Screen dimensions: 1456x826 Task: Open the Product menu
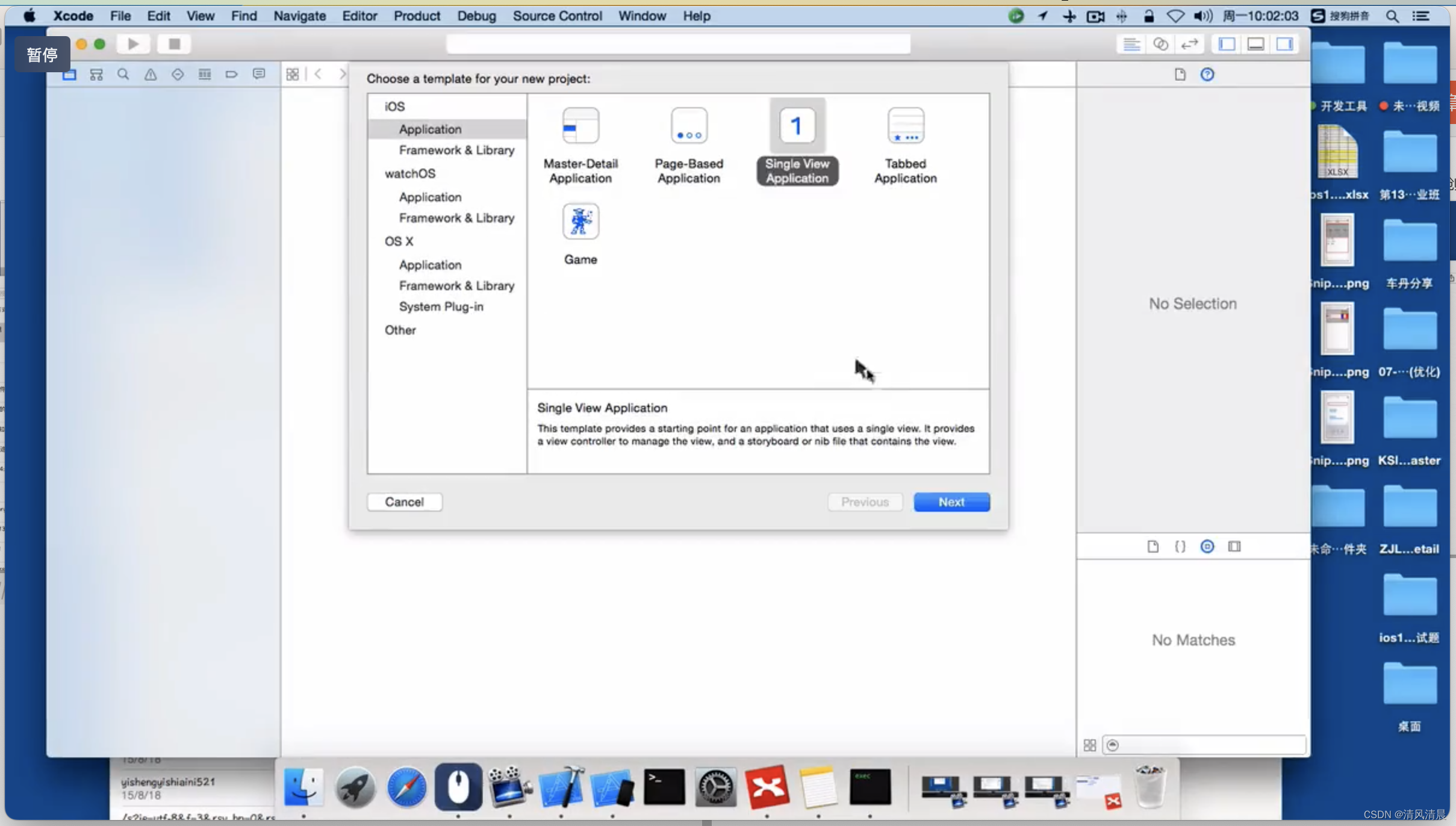pyautogui.click(x=417, y=16)
